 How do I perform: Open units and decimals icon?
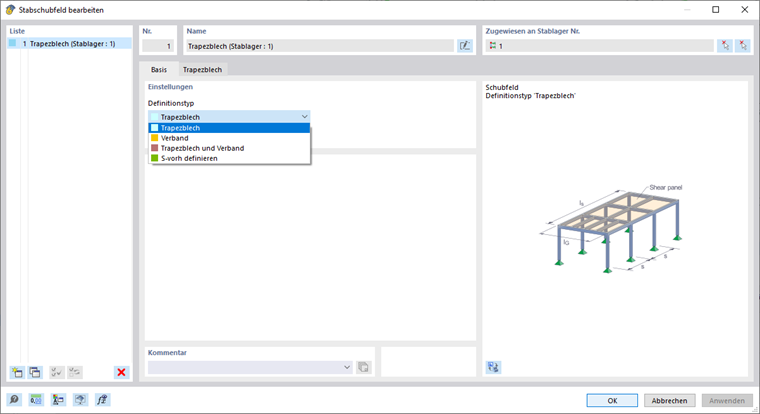coord(36,399)
